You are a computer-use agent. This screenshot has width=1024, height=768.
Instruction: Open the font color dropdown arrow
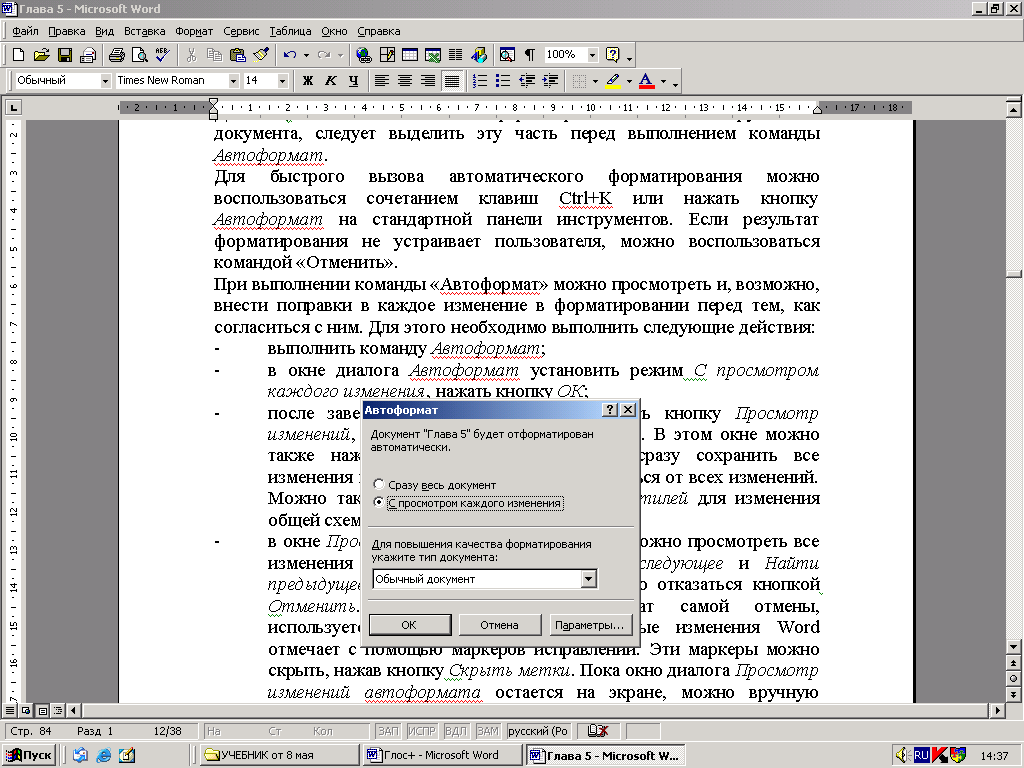(663, 82)
